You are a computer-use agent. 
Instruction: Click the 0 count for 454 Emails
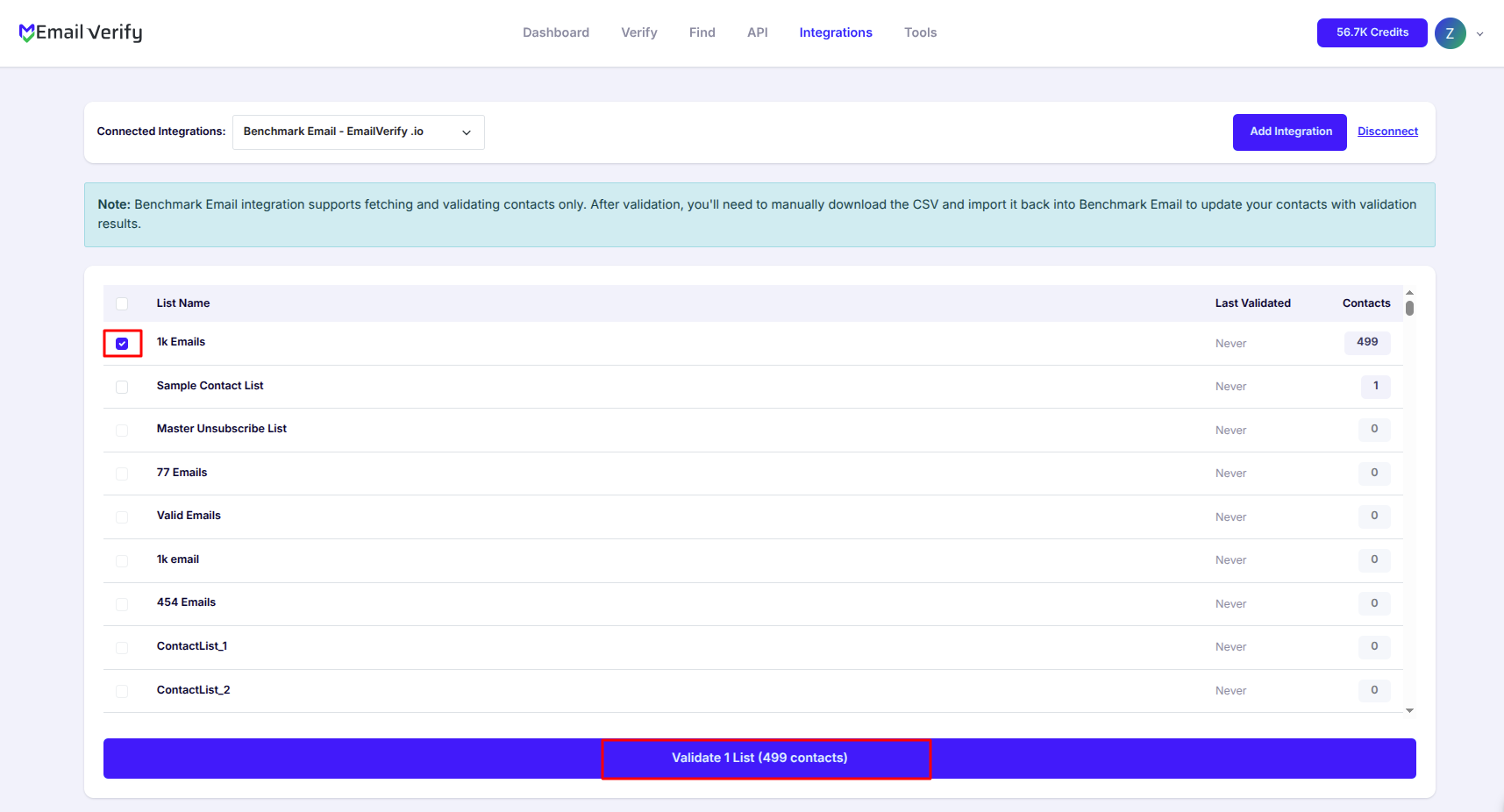point(1374,603)
